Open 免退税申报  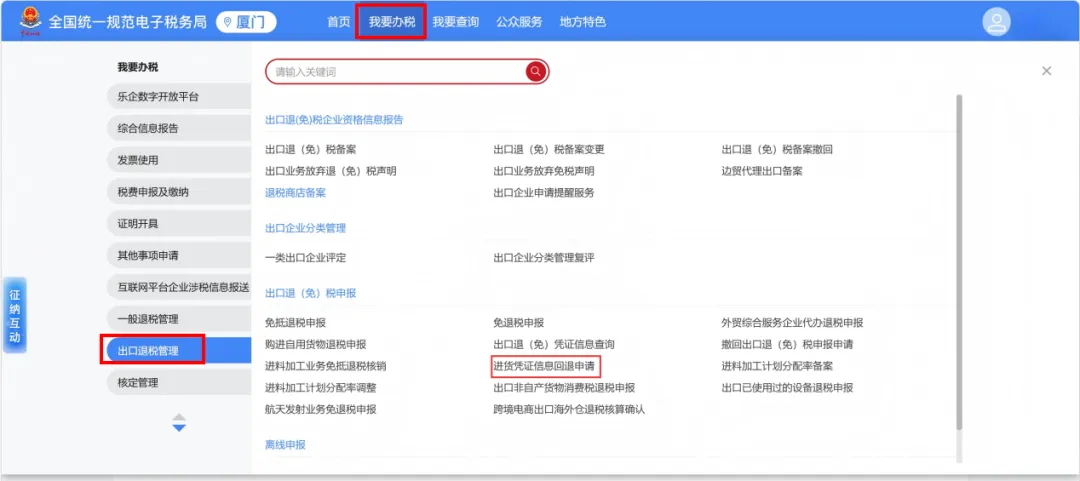(x=519, y=323)
